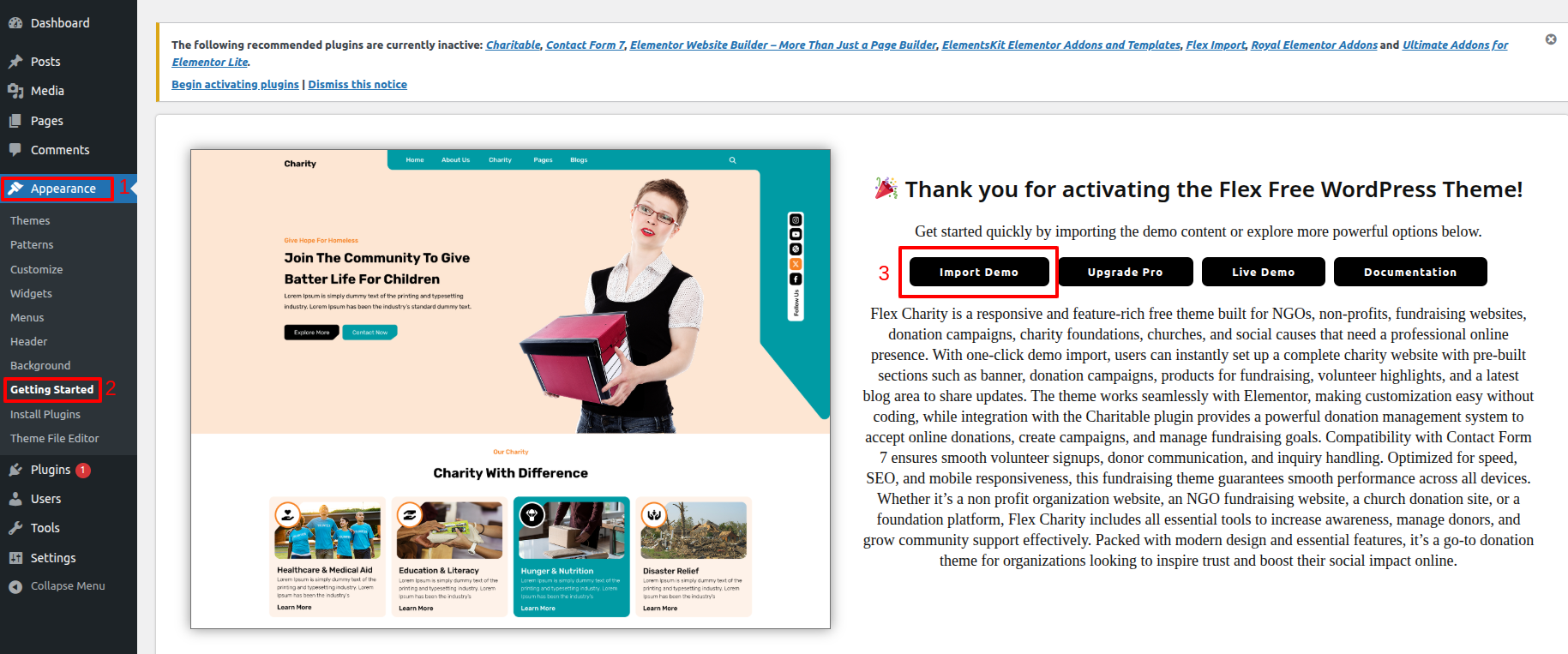
Task: Open Widgets submenu item
Action: point(31,293)
